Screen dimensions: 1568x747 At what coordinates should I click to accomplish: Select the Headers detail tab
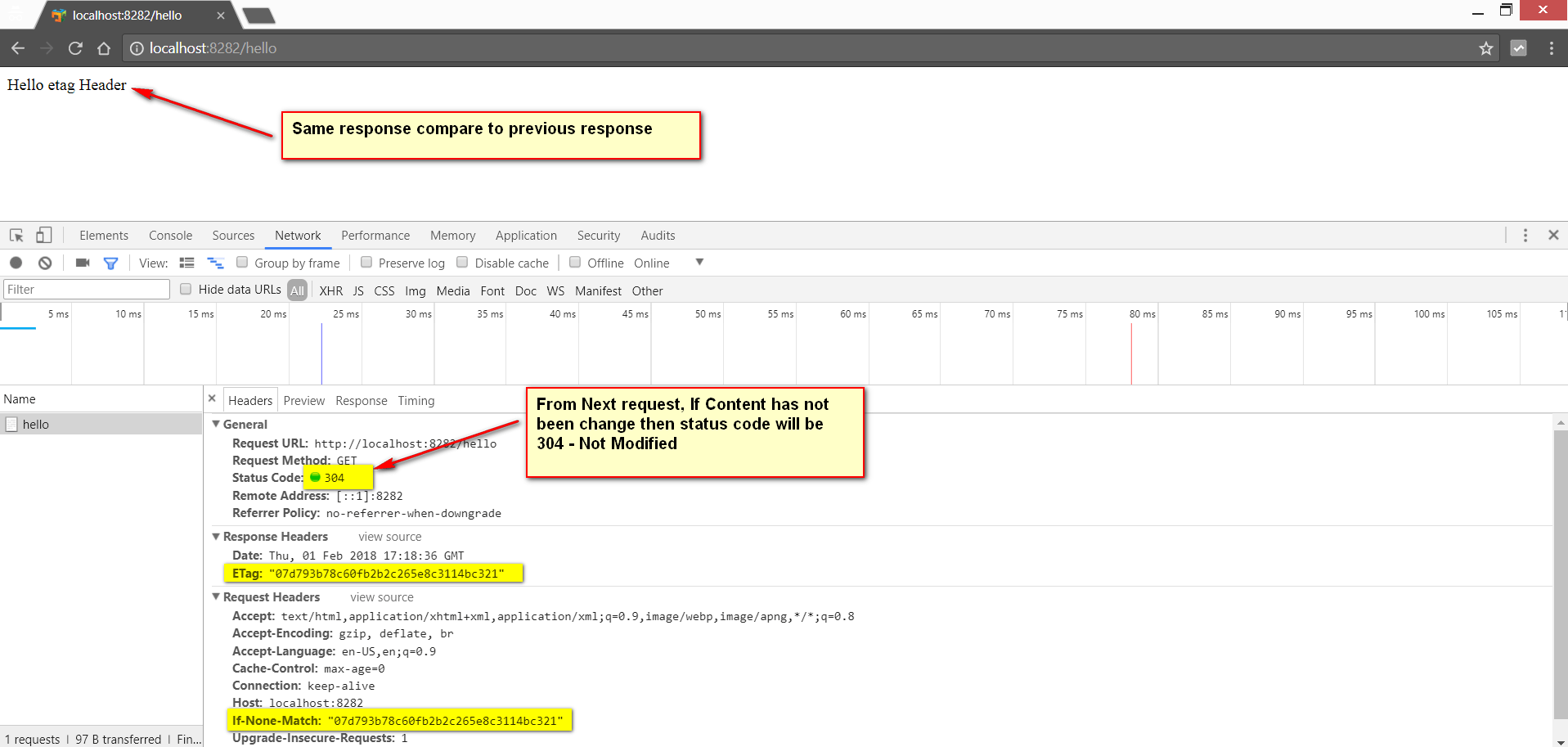[x=250, y=400]
